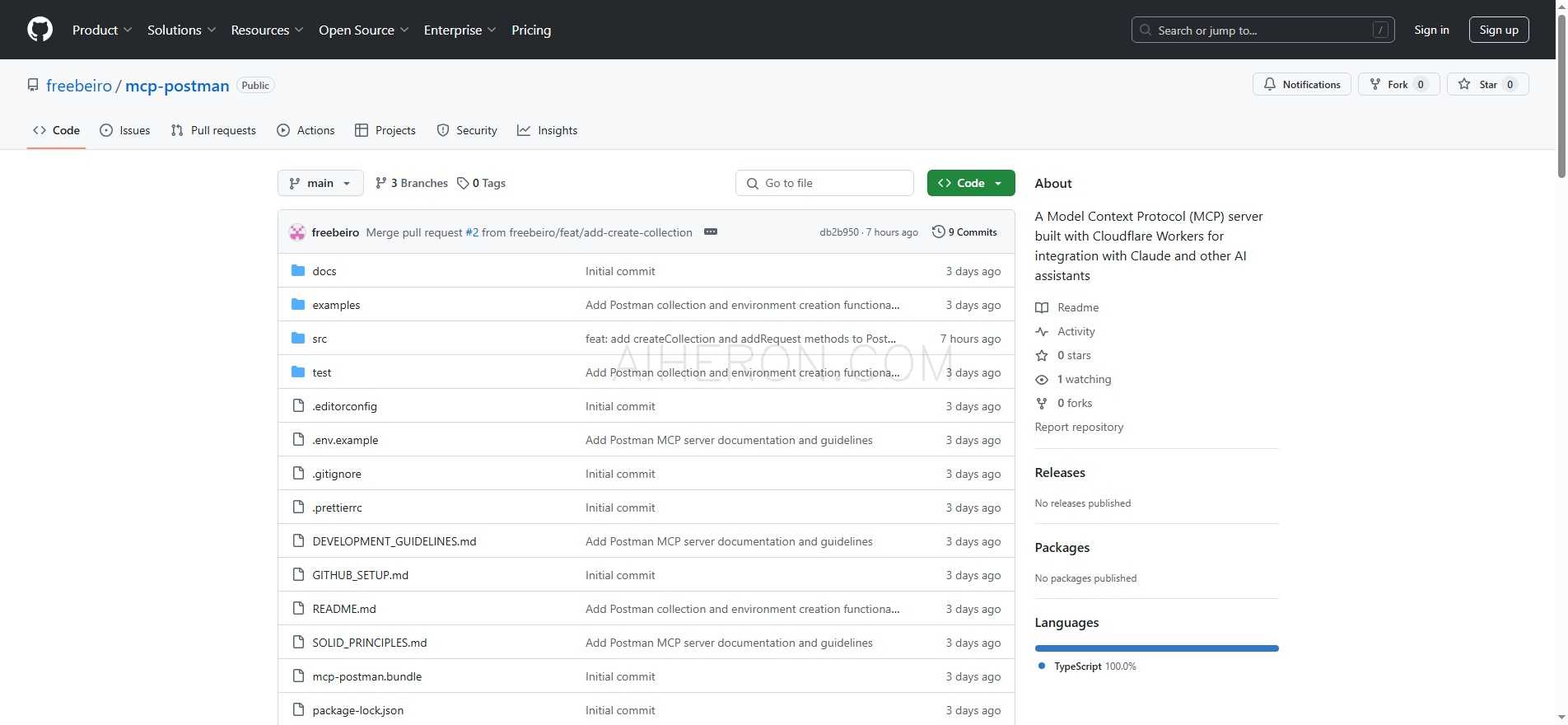Screen dimensions: 1568x725
Task: Click the commits history clock icon
Action: tap(938, 232)
